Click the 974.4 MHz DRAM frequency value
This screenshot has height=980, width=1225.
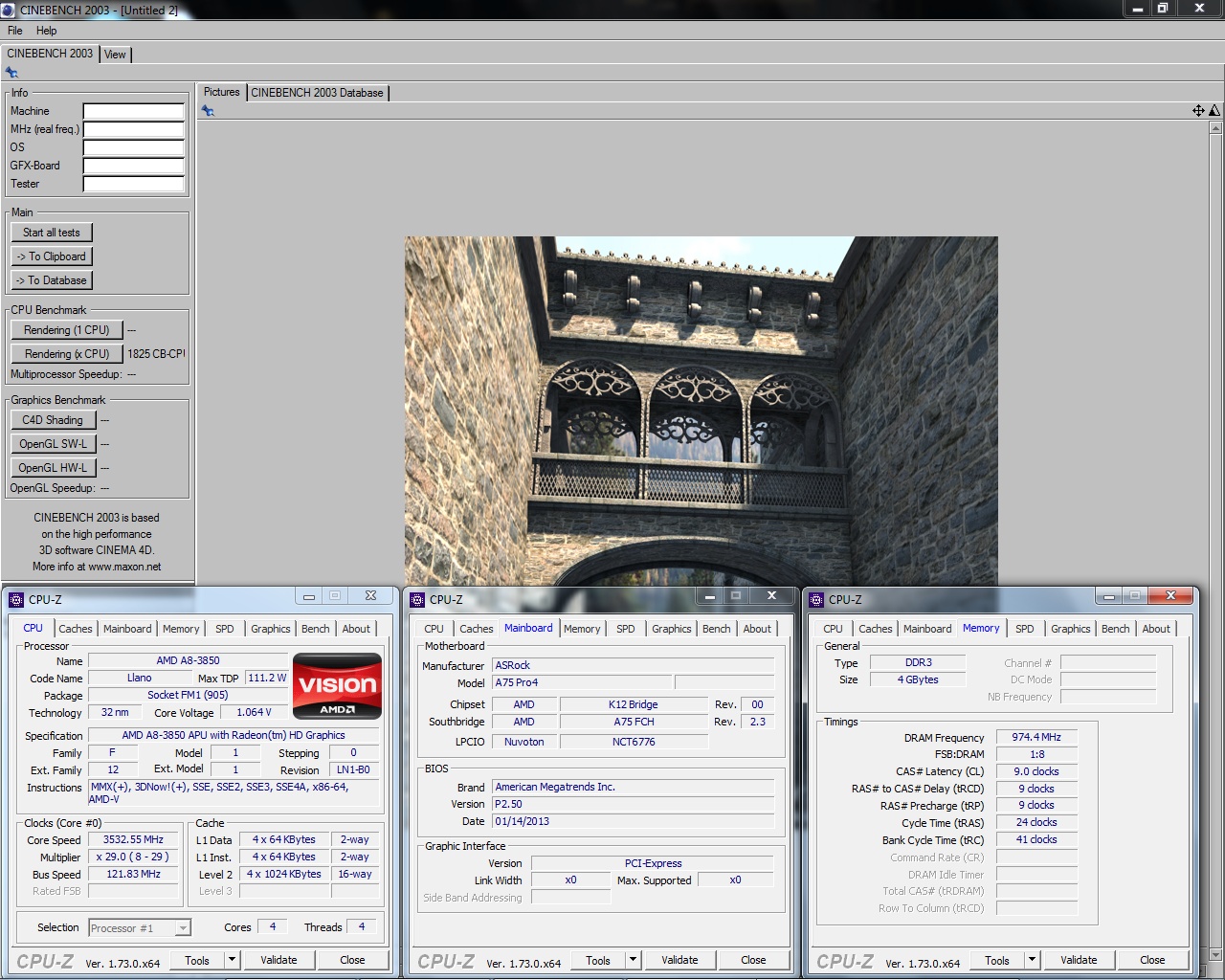[x=1036, y=737]
